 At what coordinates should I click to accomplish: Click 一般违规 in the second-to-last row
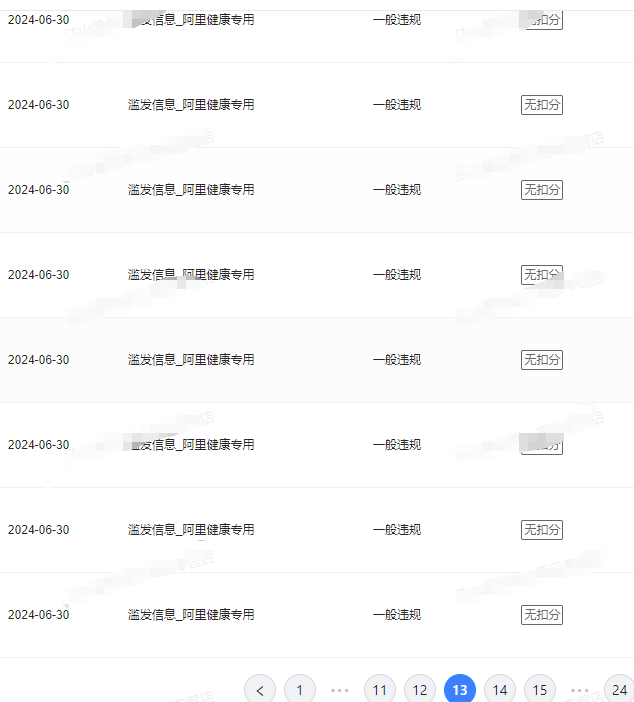click(397, 530)
